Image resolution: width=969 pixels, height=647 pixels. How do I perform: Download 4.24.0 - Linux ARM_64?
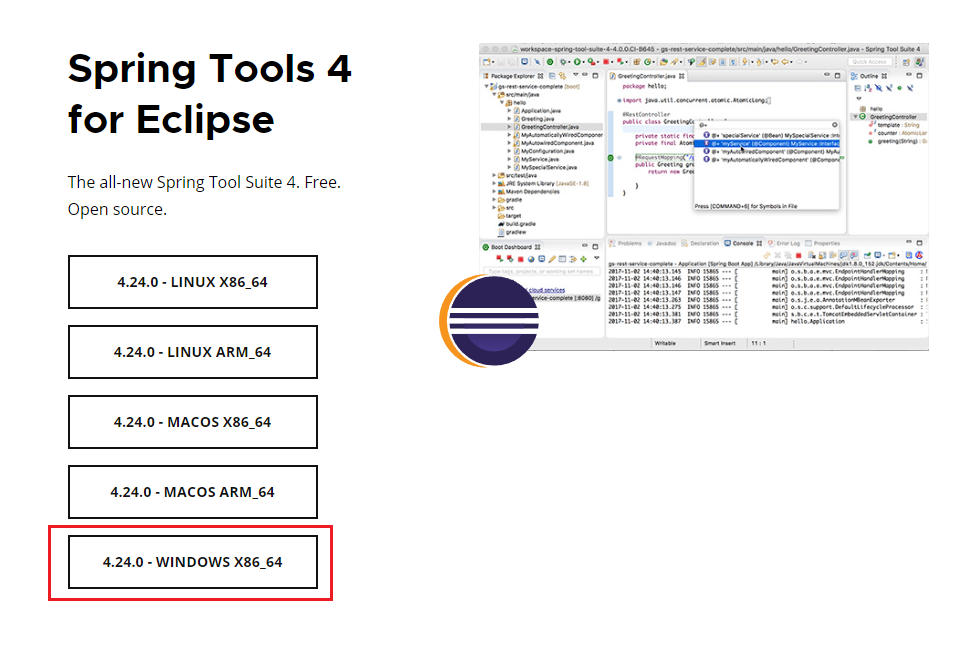193,352
